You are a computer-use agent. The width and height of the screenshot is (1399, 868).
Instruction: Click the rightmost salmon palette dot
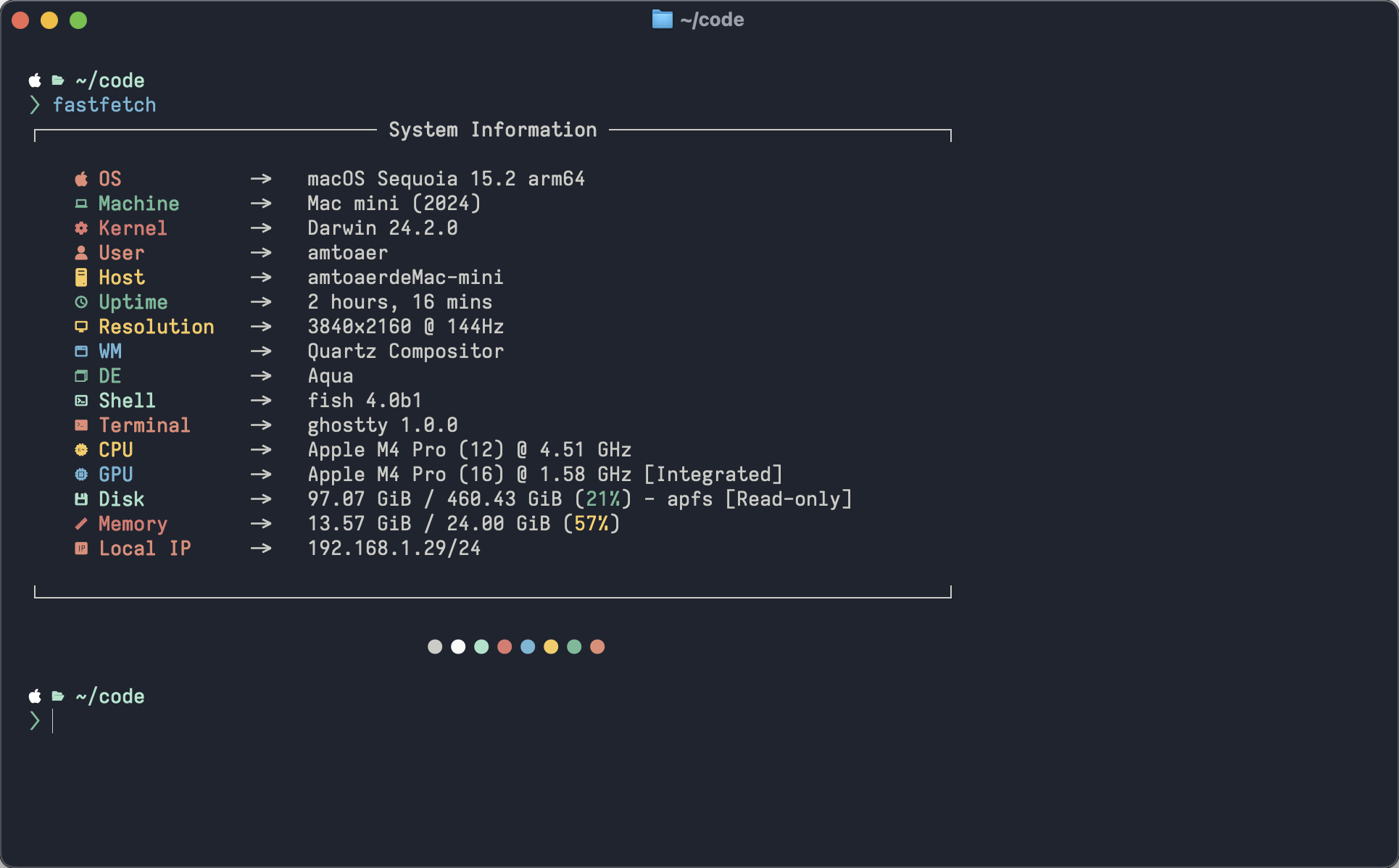(597, 647)
